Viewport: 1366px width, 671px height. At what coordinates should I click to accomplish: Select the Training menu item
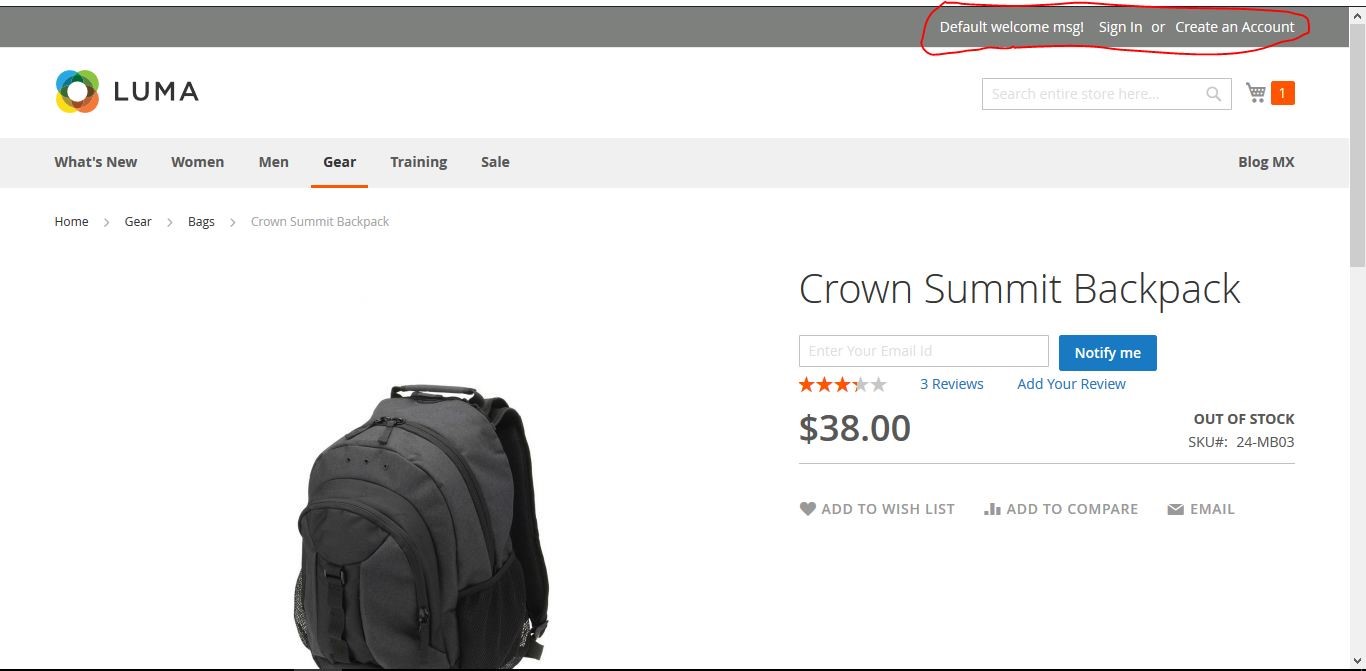[418, 162]
